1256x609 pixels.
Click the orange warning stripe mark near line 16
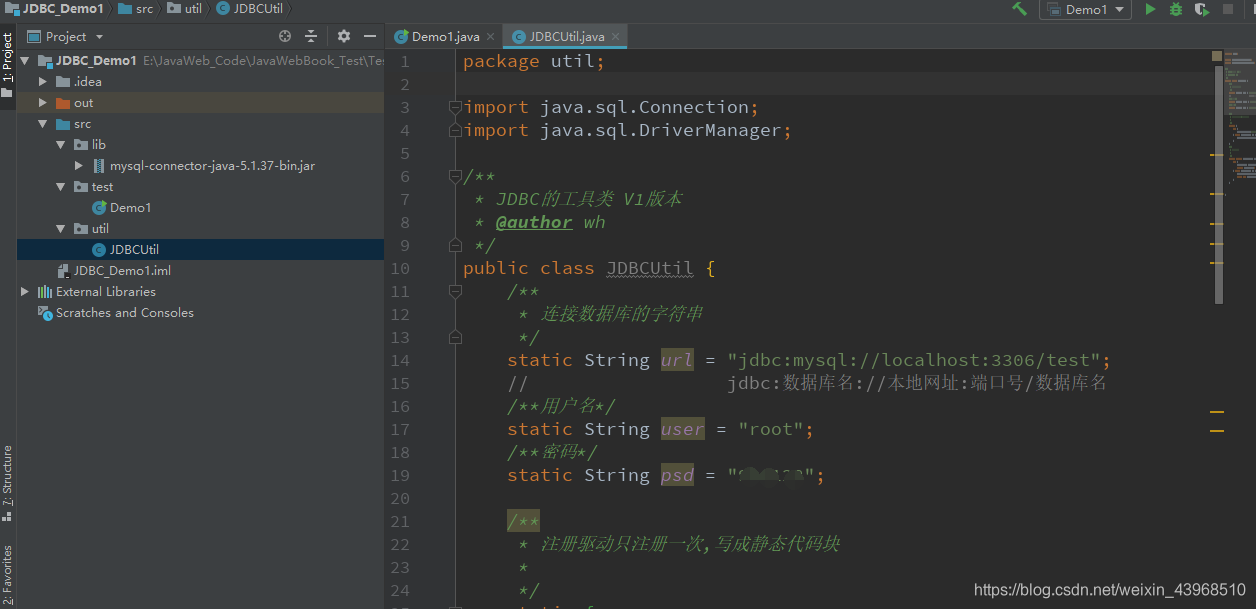click(x=1217, y=411)
